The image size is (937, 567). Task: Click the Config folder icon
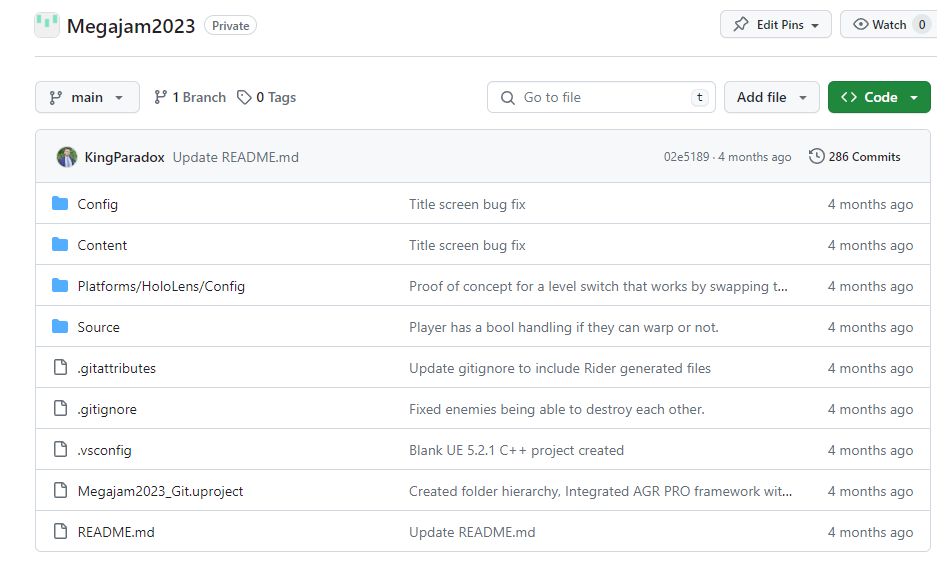pyautogui.click(x=60, y=204)
